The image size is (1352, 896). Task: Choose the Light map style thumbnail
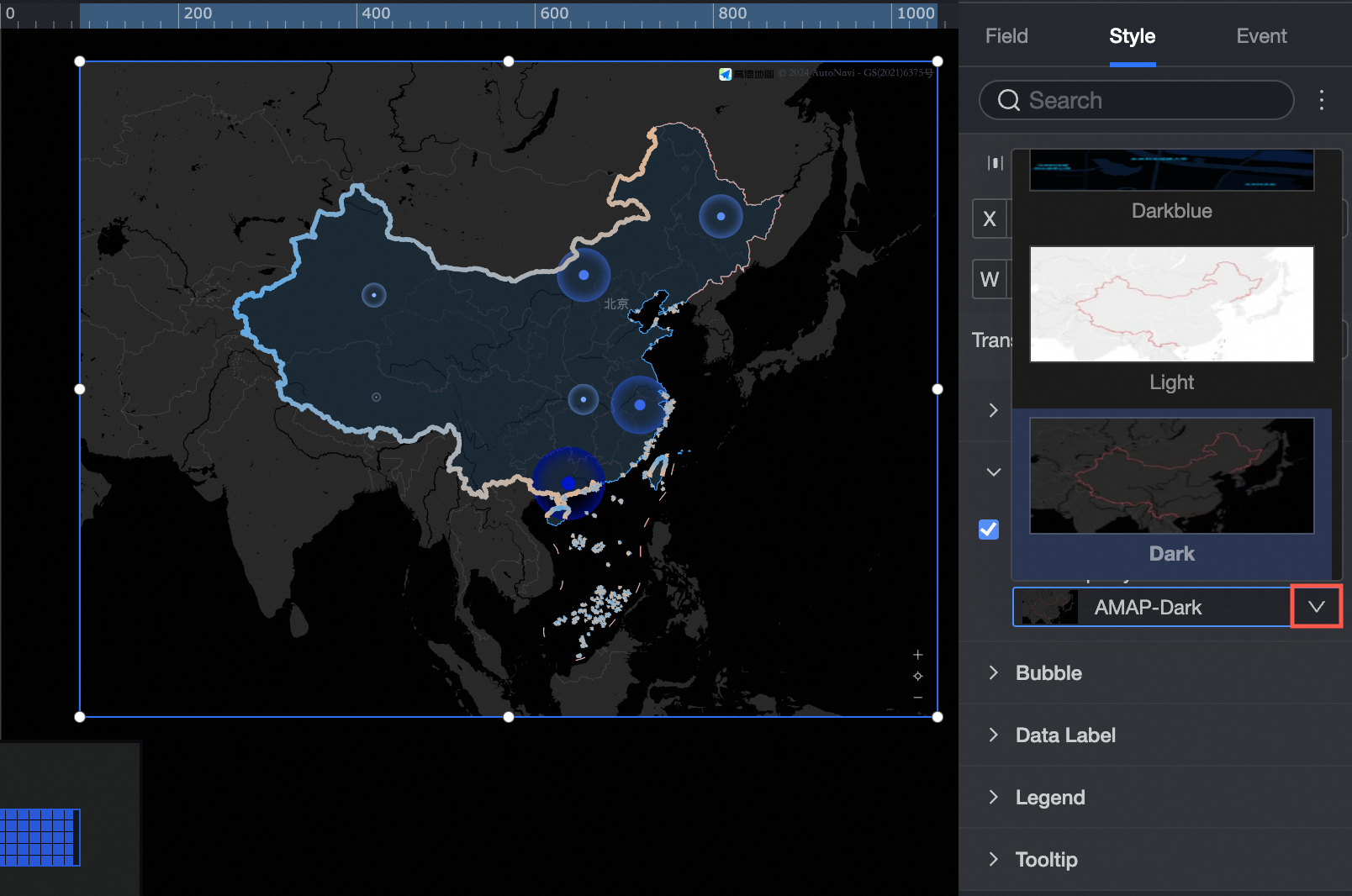click(1172, 304)
